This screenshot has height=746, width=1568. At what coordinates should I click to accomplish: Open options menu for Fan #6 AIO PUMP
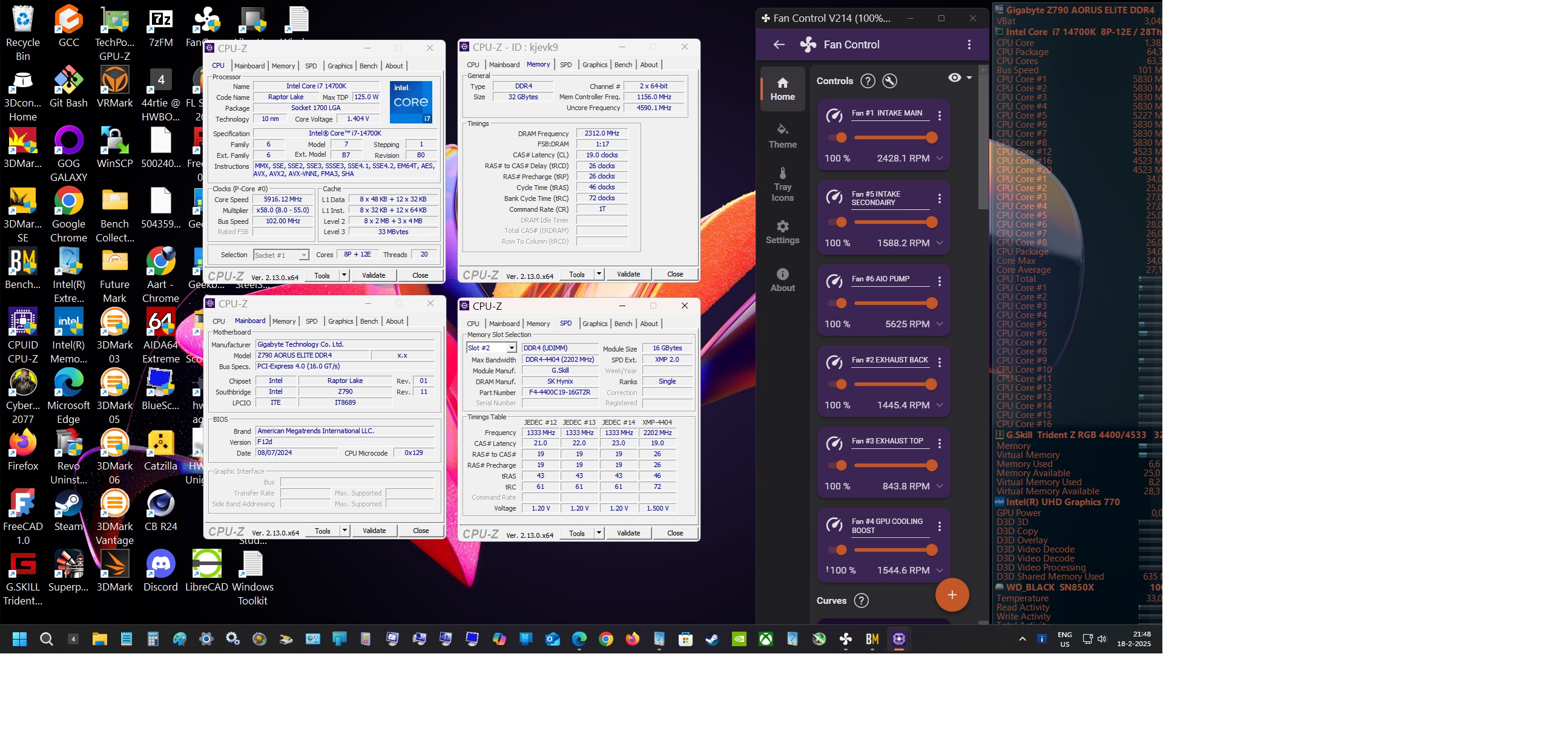pos(939,281)
